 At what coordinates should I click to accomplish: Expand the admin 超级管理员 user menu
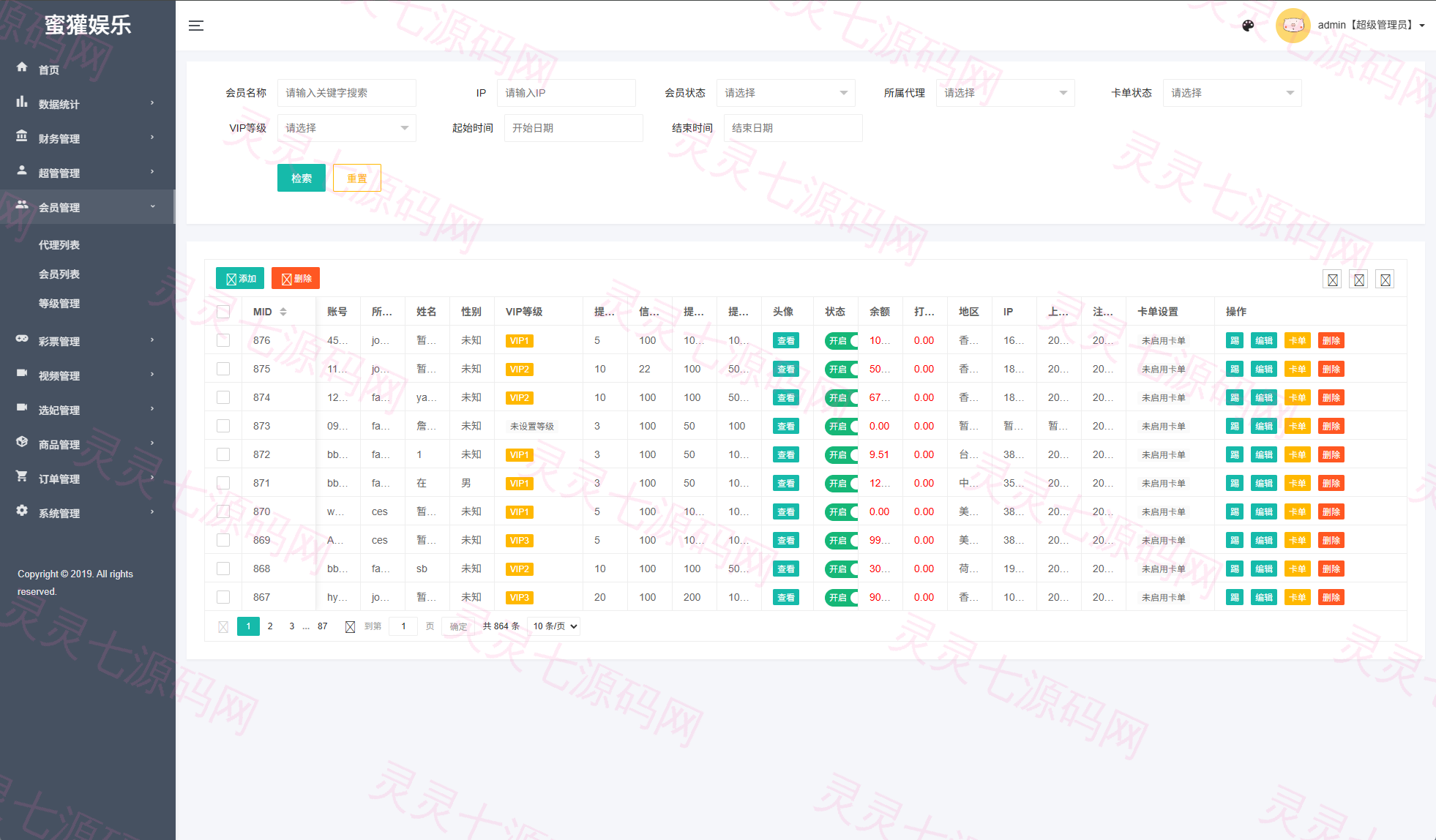tap(1371, 25)
